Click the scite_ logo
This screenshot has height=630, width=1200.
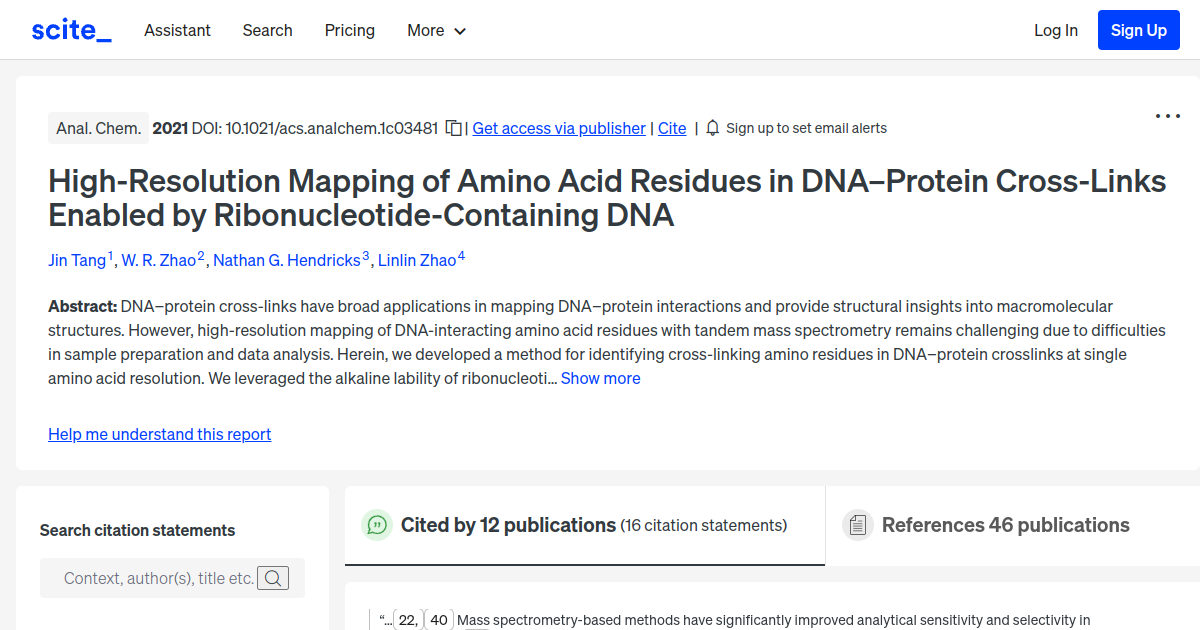pyautogui.click(x=70, y=29)
